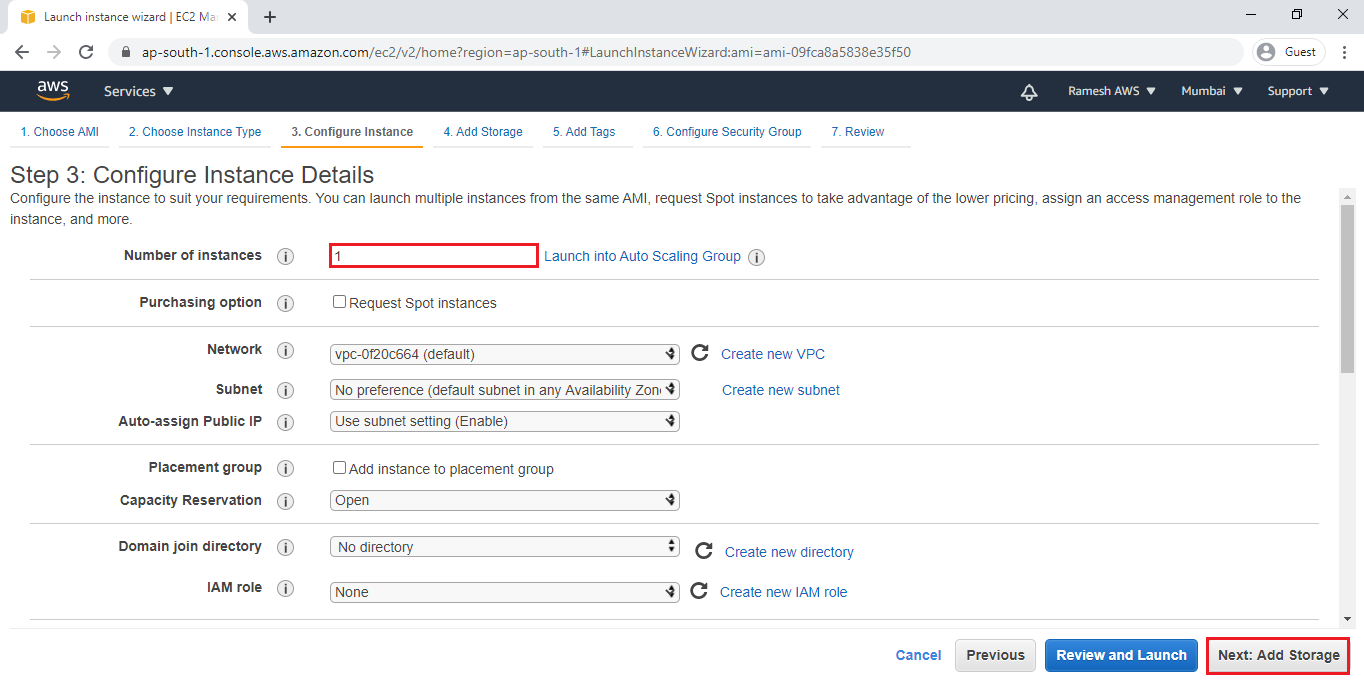Show info icon for Subnet
This screenshot has width=1364, height=683.
click(x=285, y=390)
